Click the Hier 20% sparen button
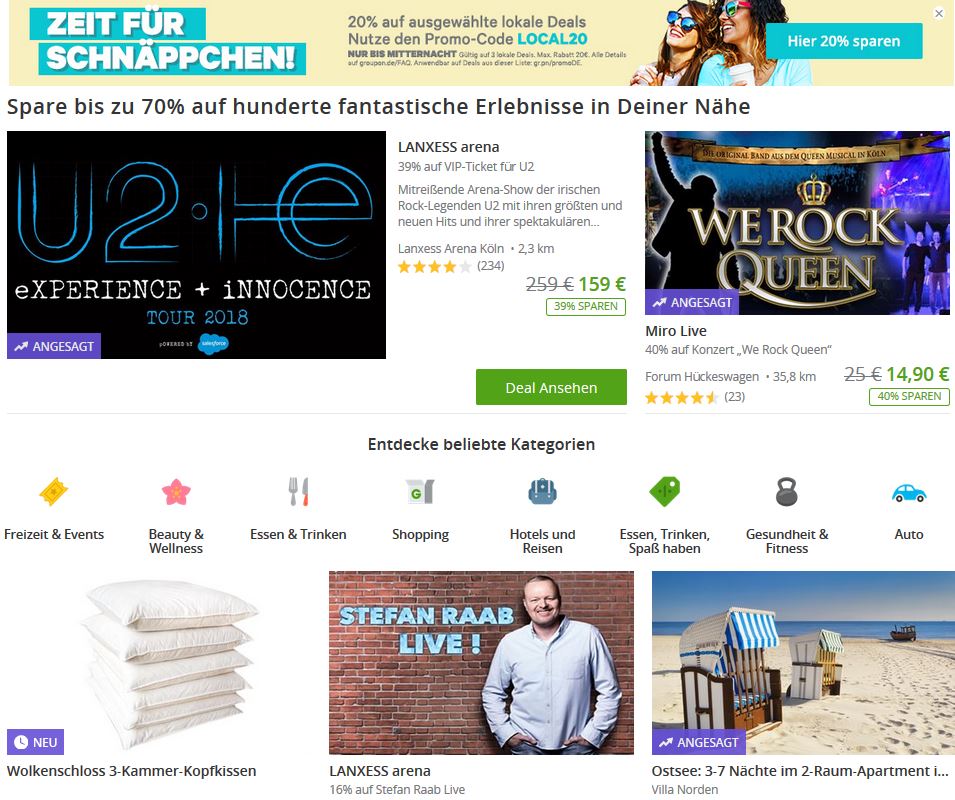 click(x=844, y=41)
